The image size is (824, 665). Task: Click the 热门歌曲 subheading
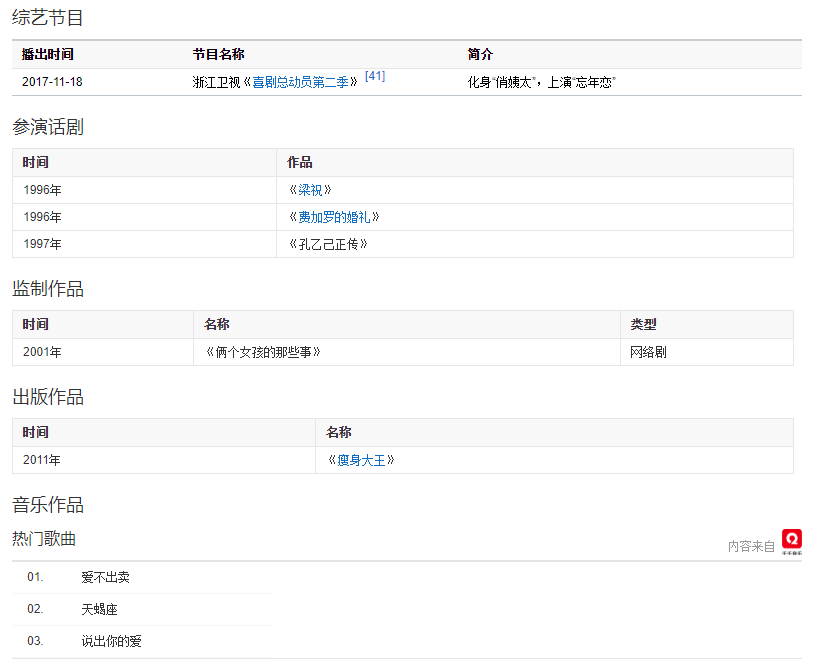tap(44, 538)
